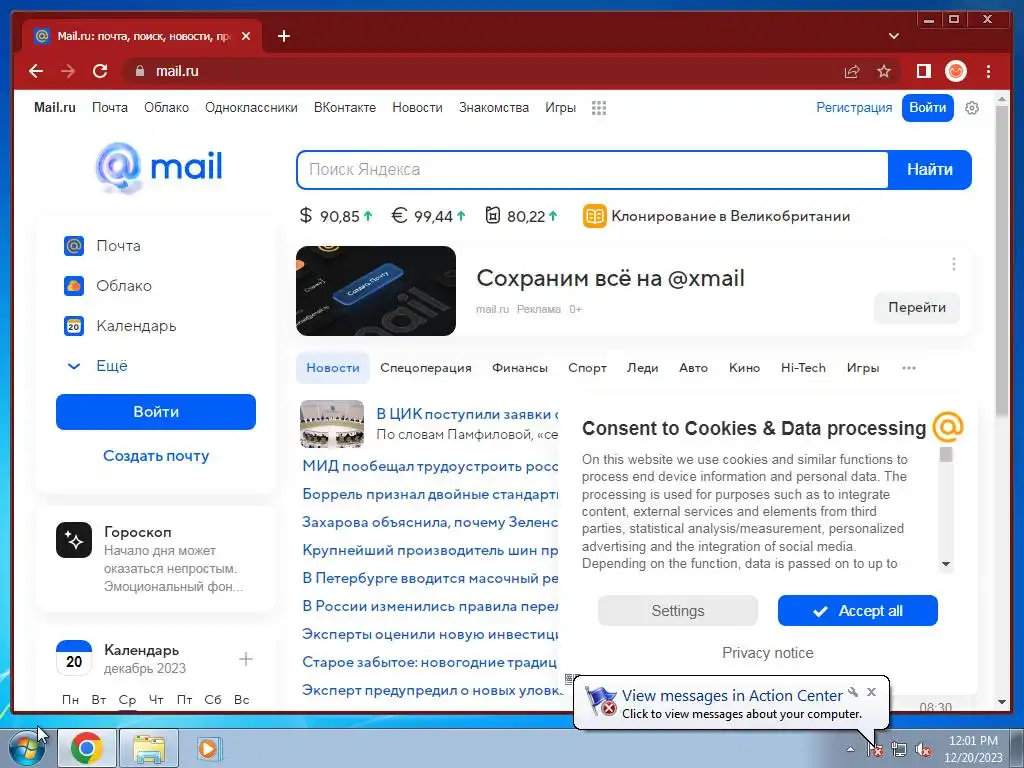Image resolution: width=1024 pixels, height=768 pixels.
Task: Open the balloon wrench options icon
Action: [x=853, y=692]
